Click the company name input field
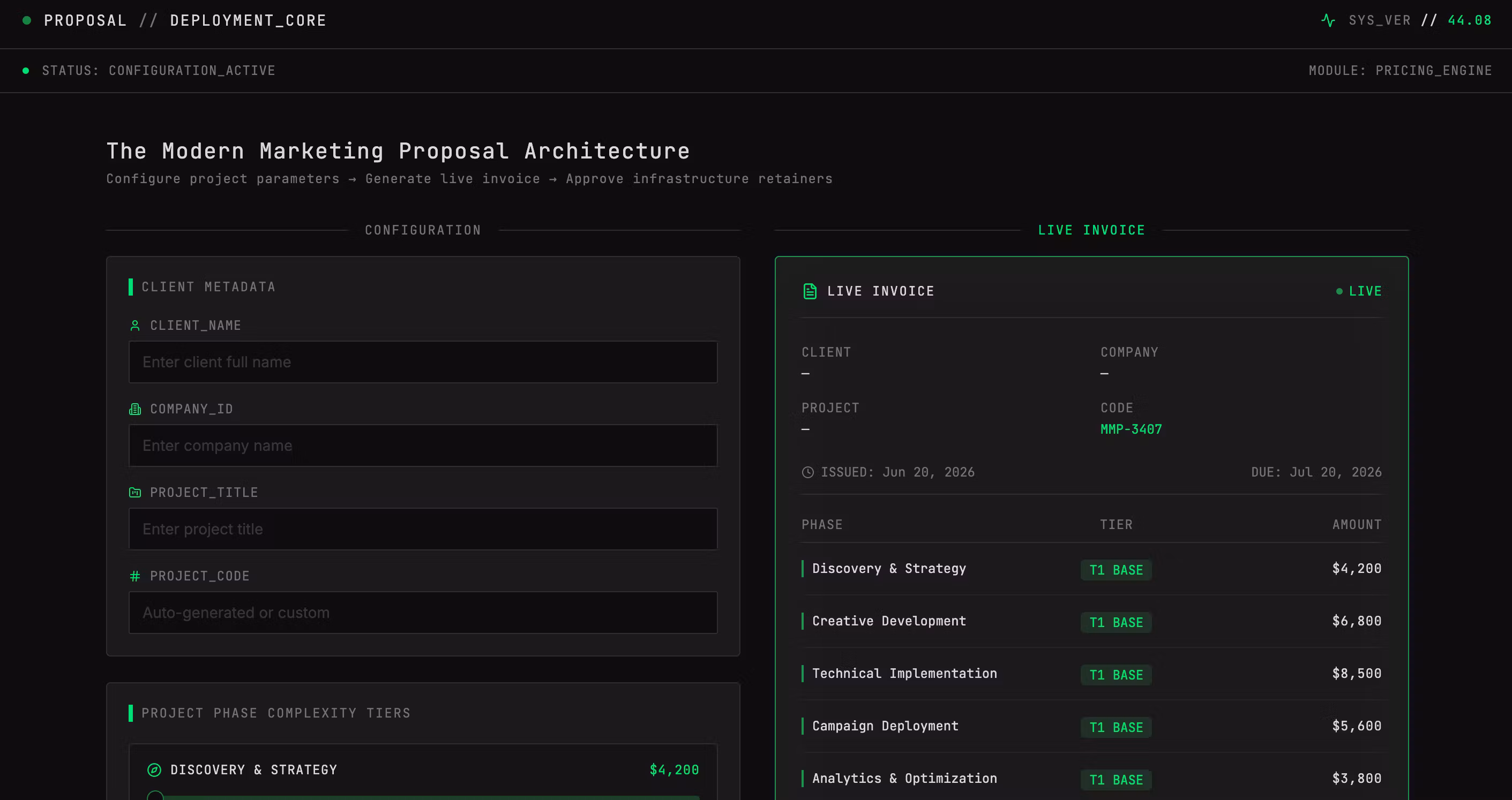 [x=423, y=446]
